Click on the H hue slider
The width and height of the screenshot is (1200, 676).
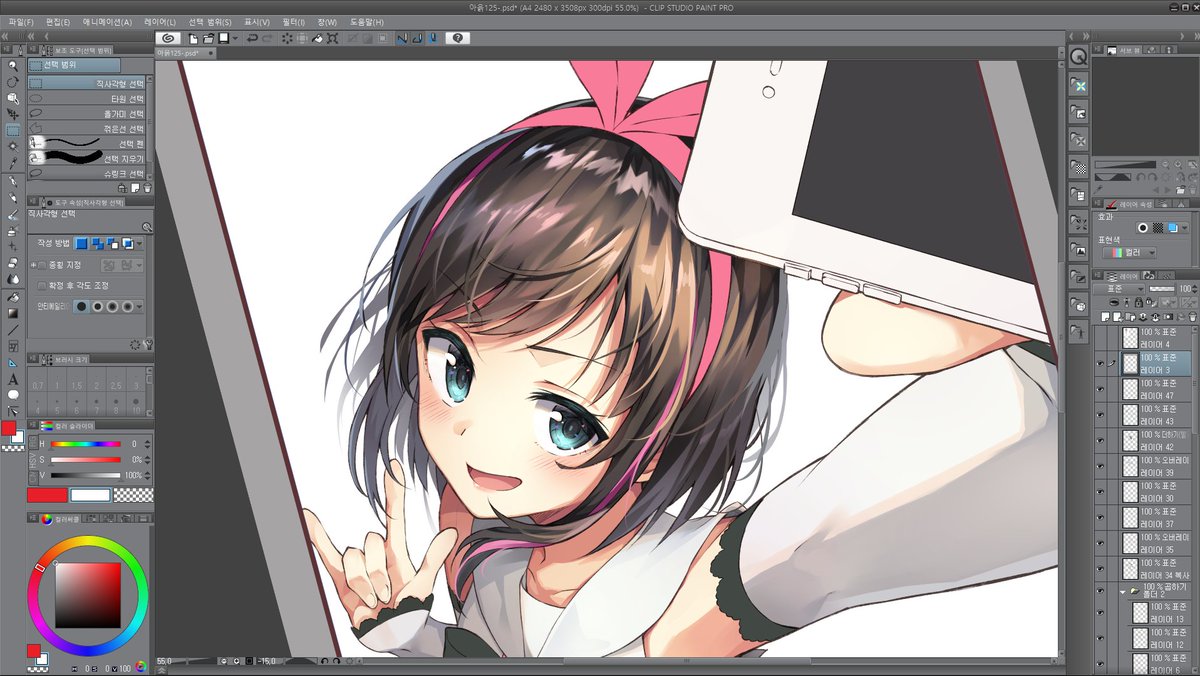[x=85, y=443]
